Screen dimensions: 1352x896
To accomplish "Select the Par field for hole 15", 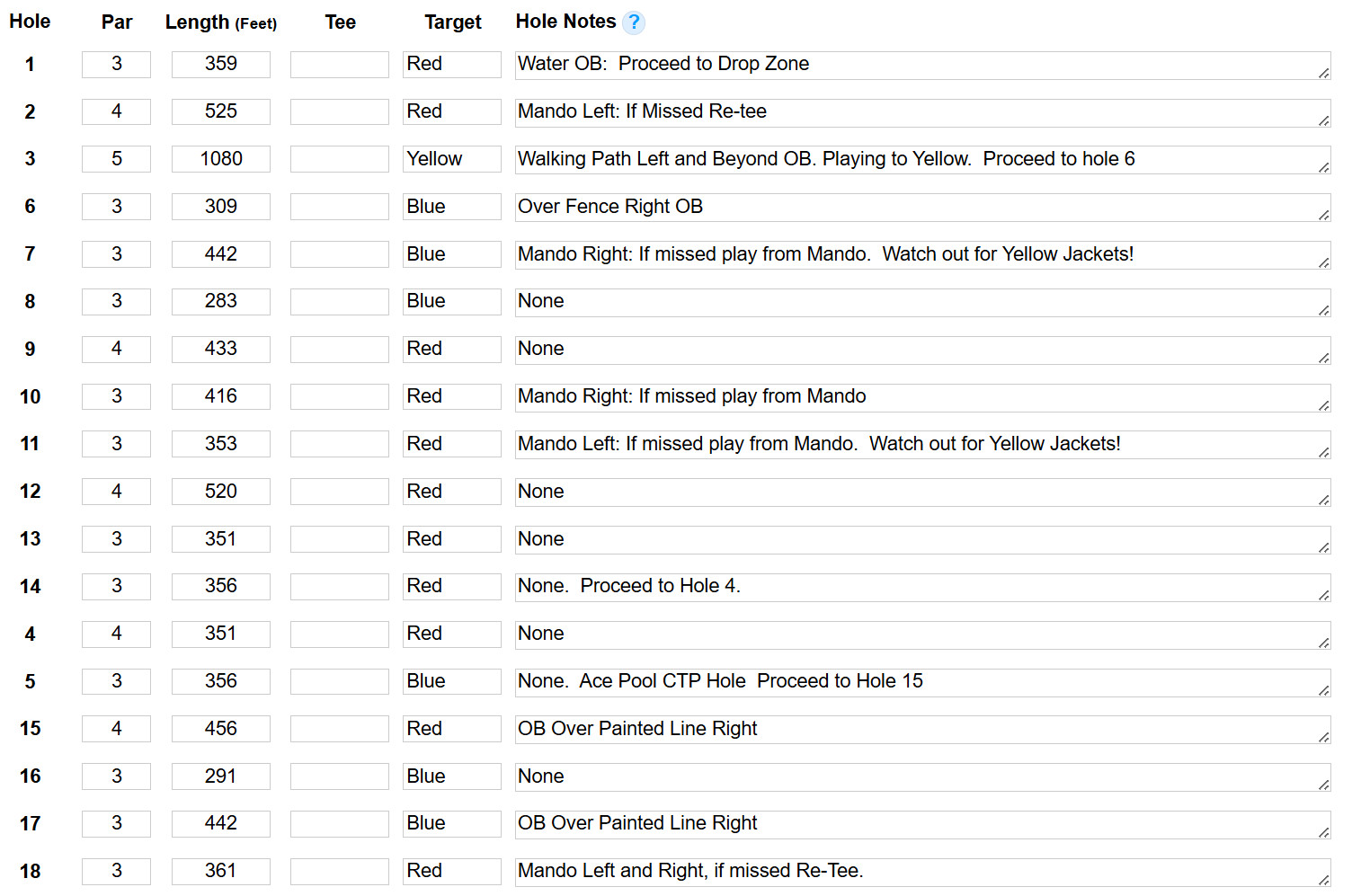I will [x=116, y=729].
